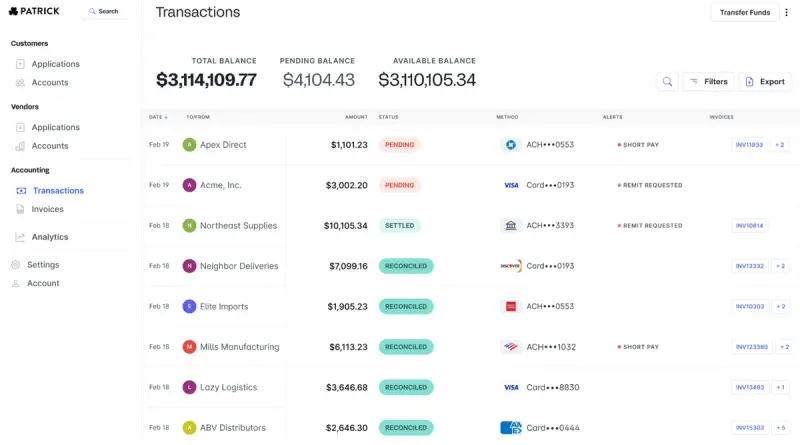Click the Card•••8830 method text
Screen dimensions: 800x445
(553, 387)
